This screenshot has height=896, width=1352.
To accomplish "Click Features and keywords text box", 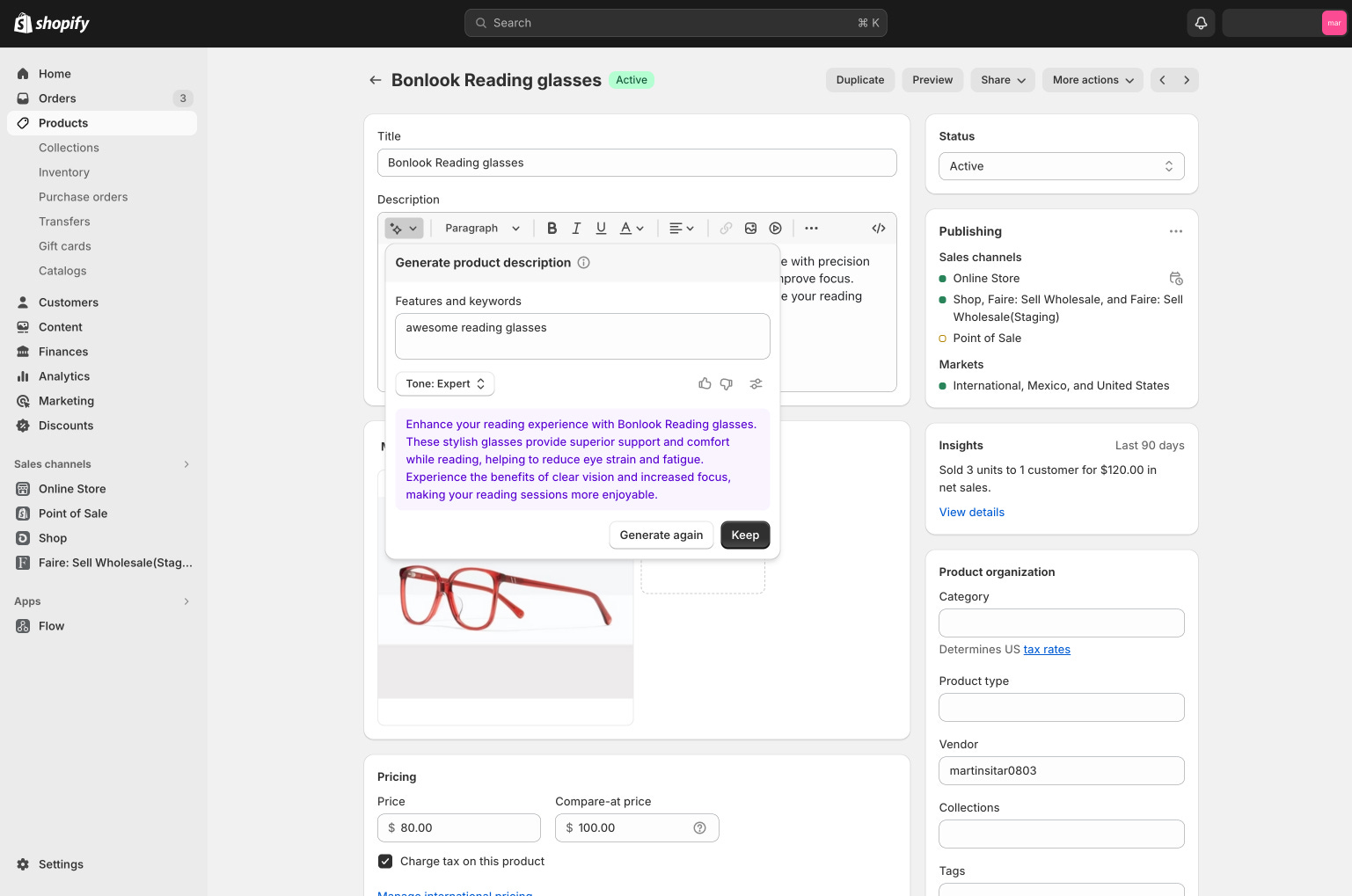I will coord(582,337).
